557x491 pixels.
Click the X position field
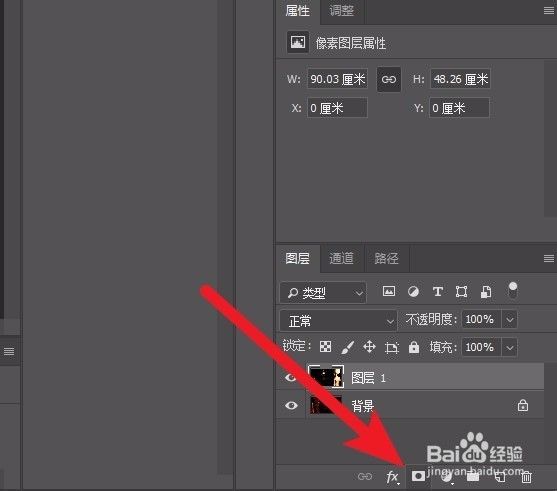click(x=337, y=108)
